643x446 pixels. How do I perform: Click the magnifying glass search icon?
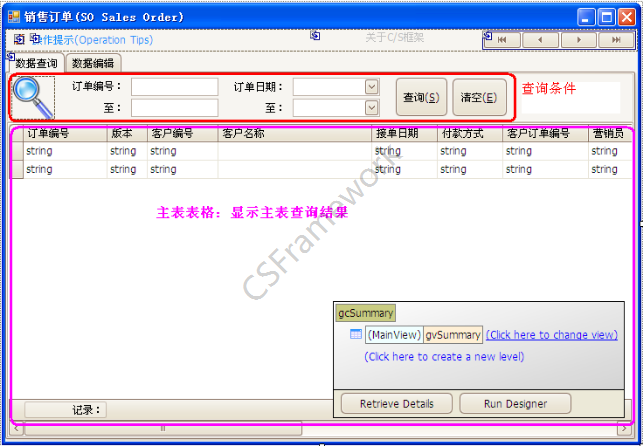coord(33,98)
